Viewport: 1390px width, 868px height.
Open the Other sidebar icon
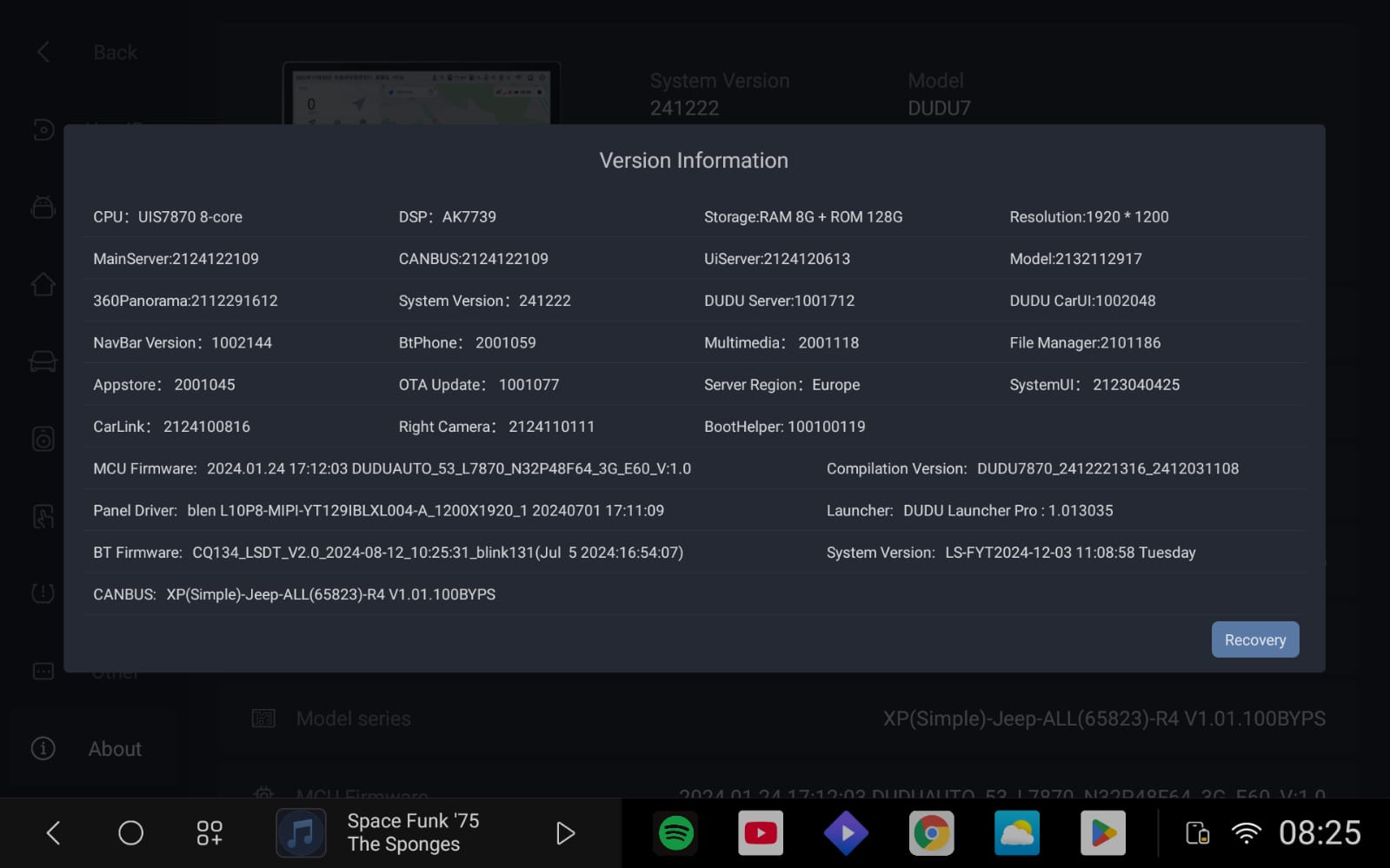43,671
